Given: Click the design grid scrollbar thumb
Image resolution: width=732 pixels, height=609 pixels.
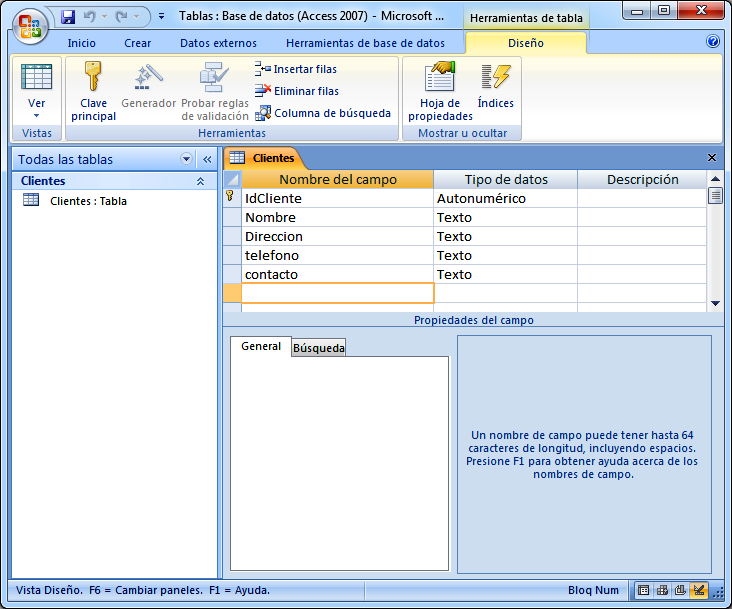Looking at the screenshot, I should pyautogui.click(x=715, y=196).
